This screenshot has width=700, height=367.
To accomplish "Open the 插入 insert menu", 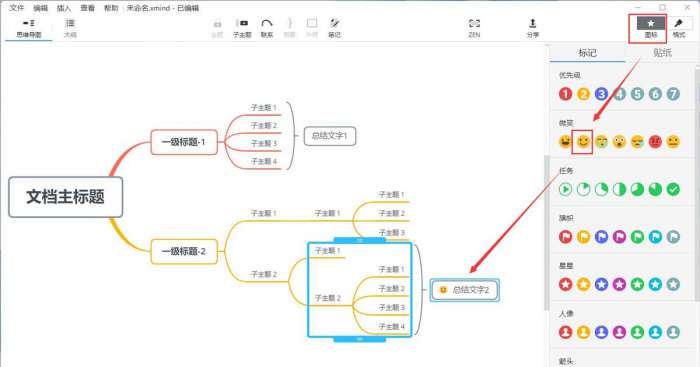I will (x=64, y=8).
